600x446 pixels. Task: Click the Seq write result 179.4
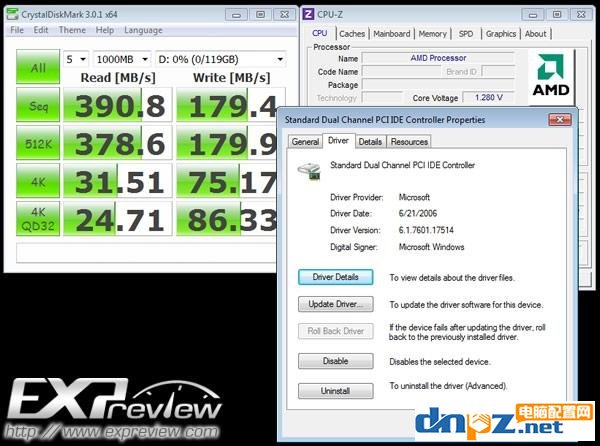[x=227, y=105]
